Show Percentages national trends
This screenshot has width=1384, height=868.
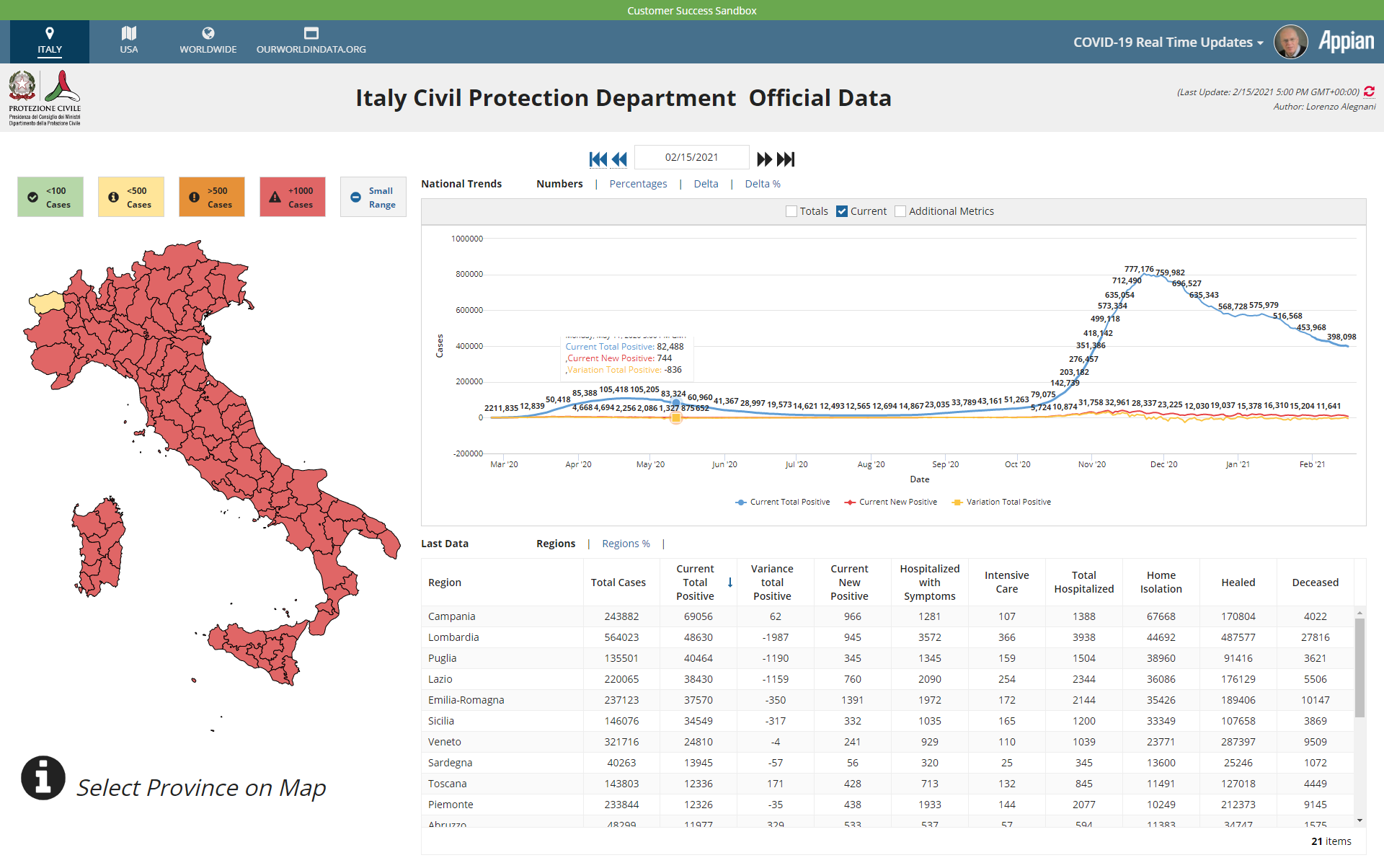pos(638,184)
